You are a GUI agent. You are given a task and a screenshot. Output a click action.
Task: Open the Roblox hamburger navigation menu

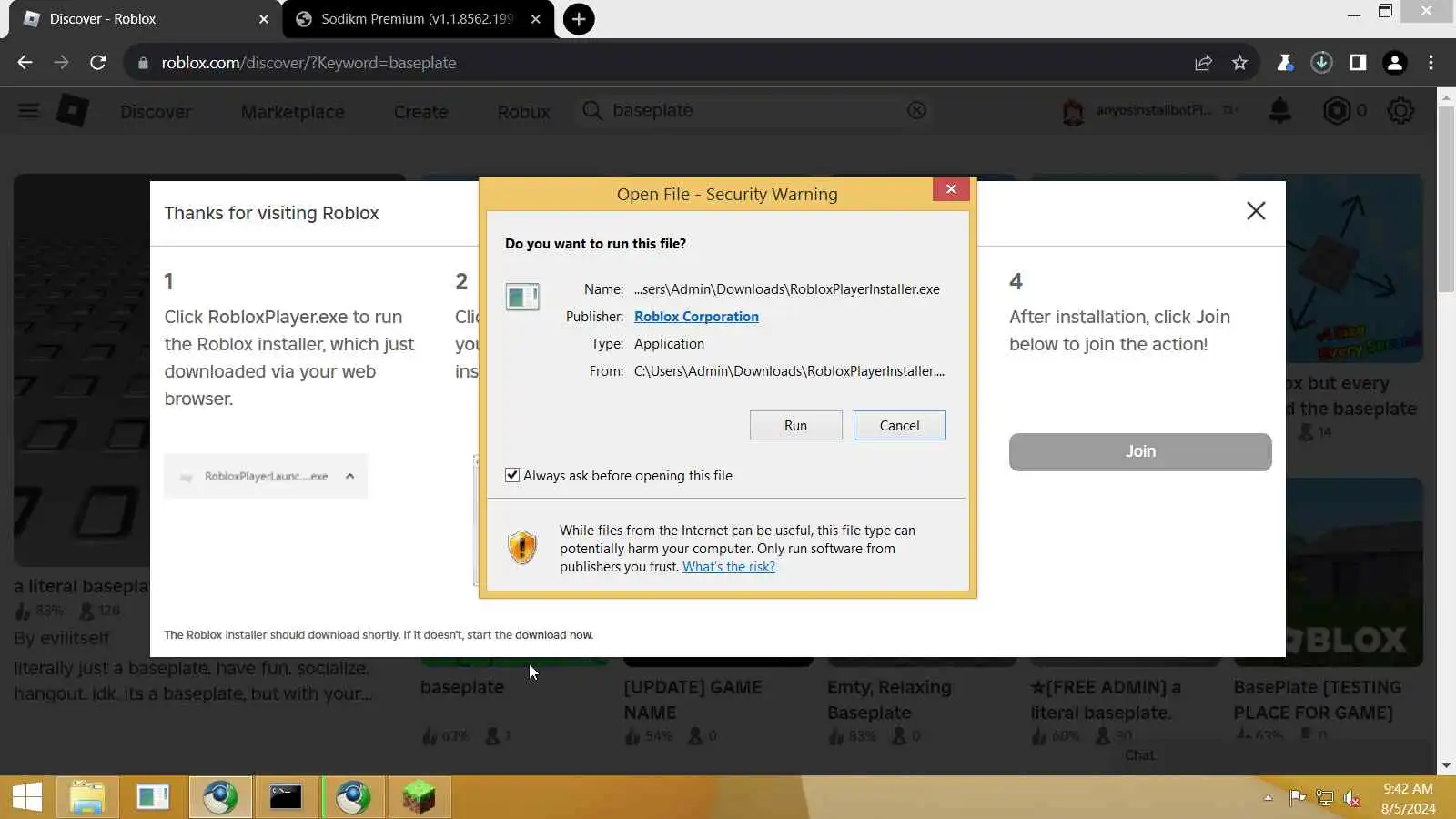coord(28,111)
